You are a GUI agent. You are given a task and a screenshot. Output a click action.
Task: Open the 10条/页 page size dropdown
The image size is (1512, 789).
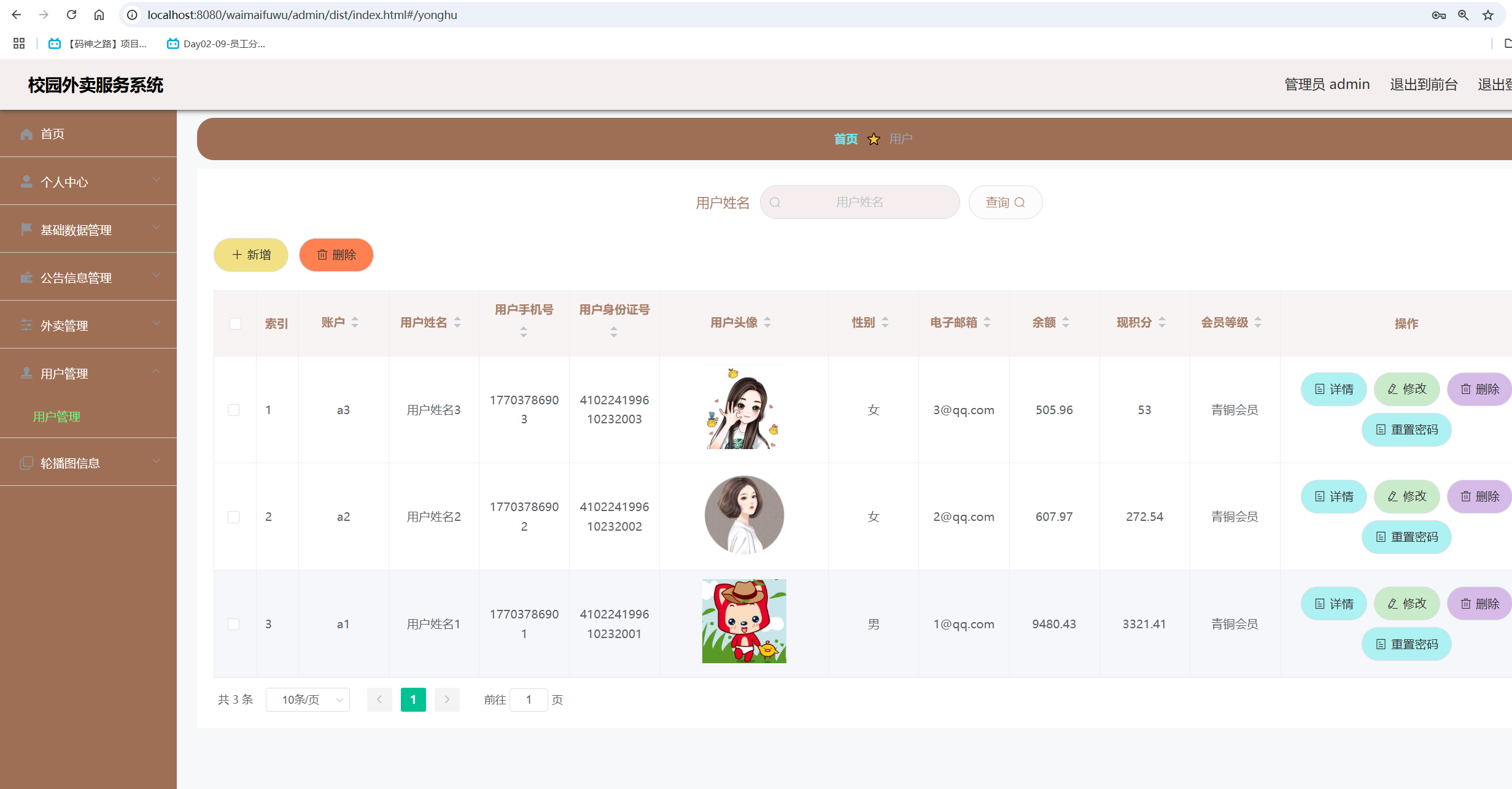(x=308, y=699)
